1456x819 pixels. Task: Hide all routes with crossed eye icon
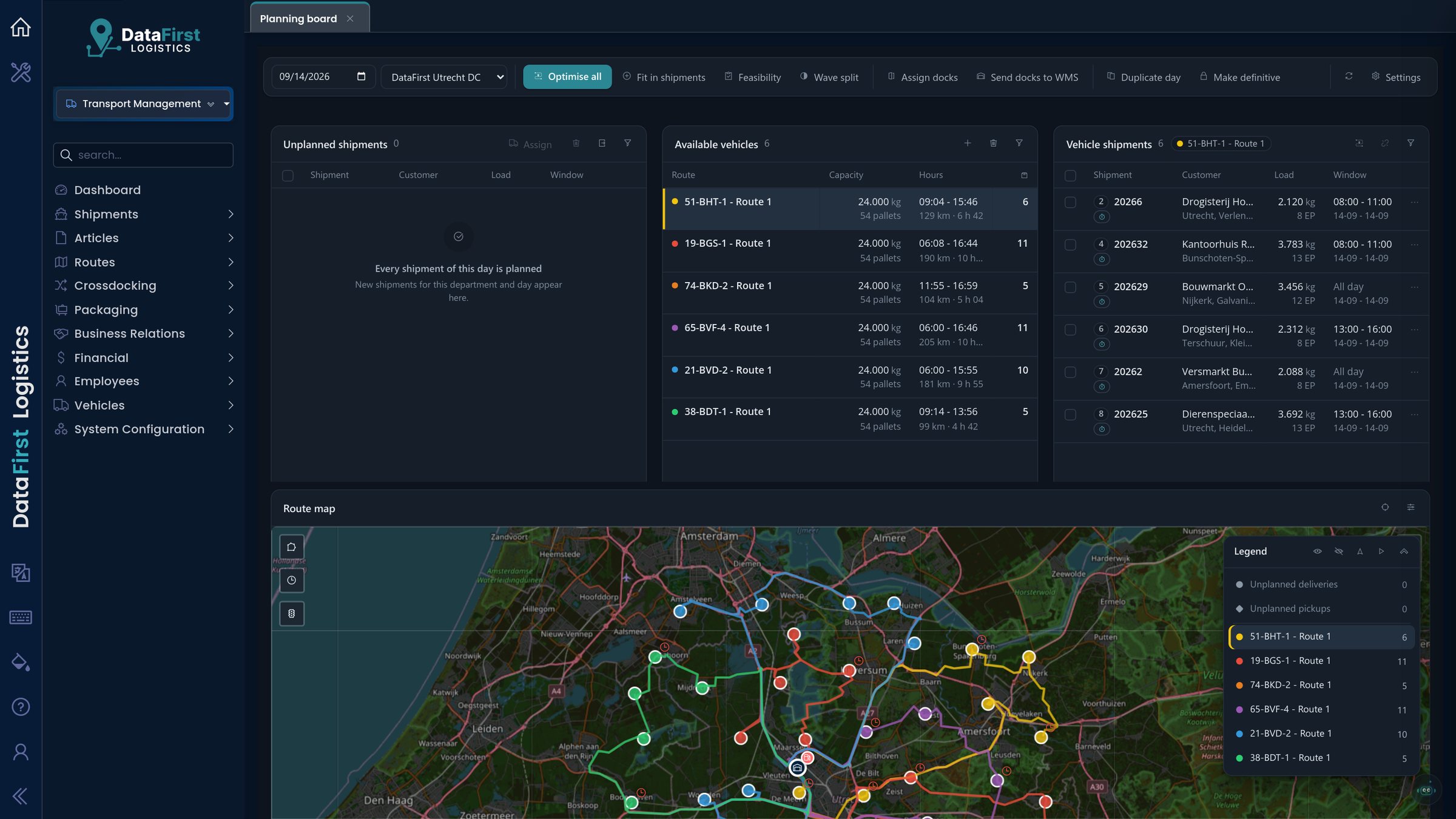1339,551
